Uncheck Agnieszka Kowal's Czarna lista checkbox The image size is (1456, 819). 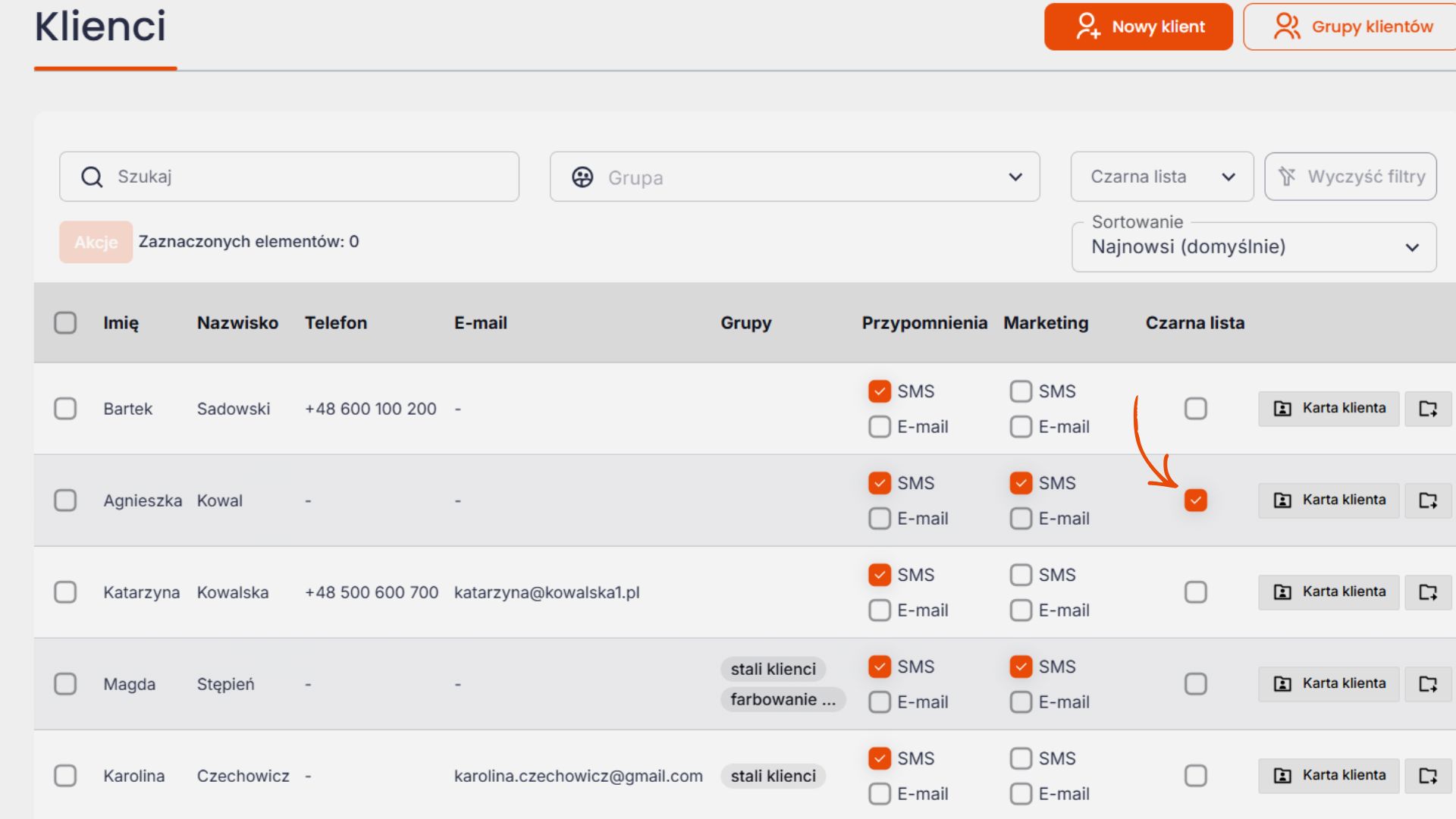point(1195,500)
